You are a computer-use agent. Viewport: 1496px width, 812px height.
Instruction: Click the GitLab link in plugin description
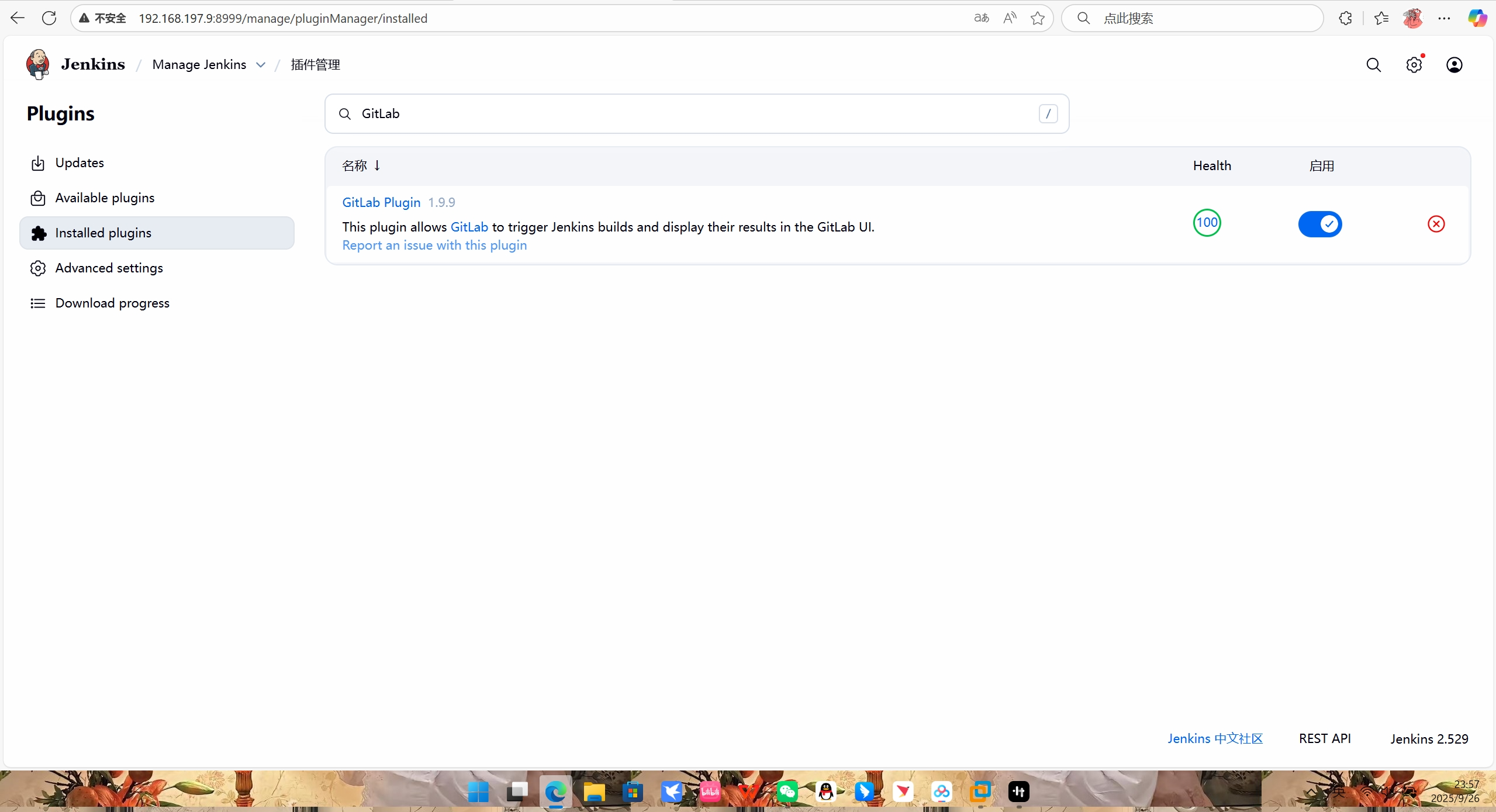click(x=469, y=227)
